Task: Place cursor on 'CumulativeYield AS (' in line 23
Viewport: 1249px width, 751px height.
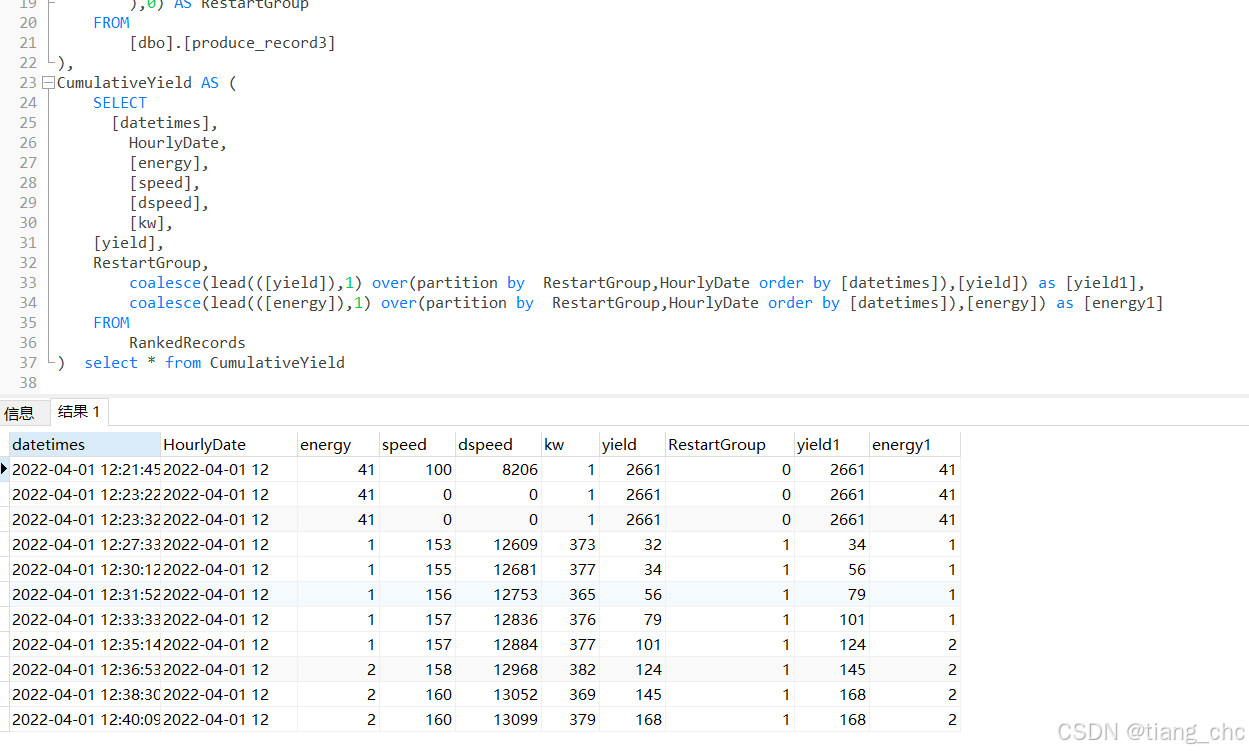Action: click(147, 83)
